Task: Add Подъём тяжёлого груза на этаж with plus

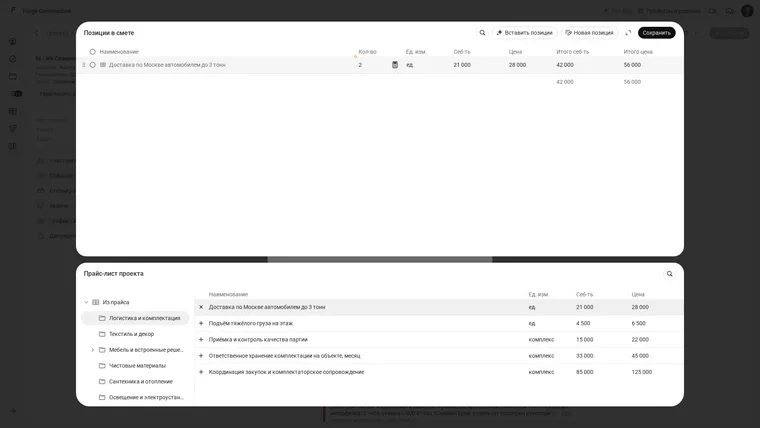Action: tap(201, 323)
